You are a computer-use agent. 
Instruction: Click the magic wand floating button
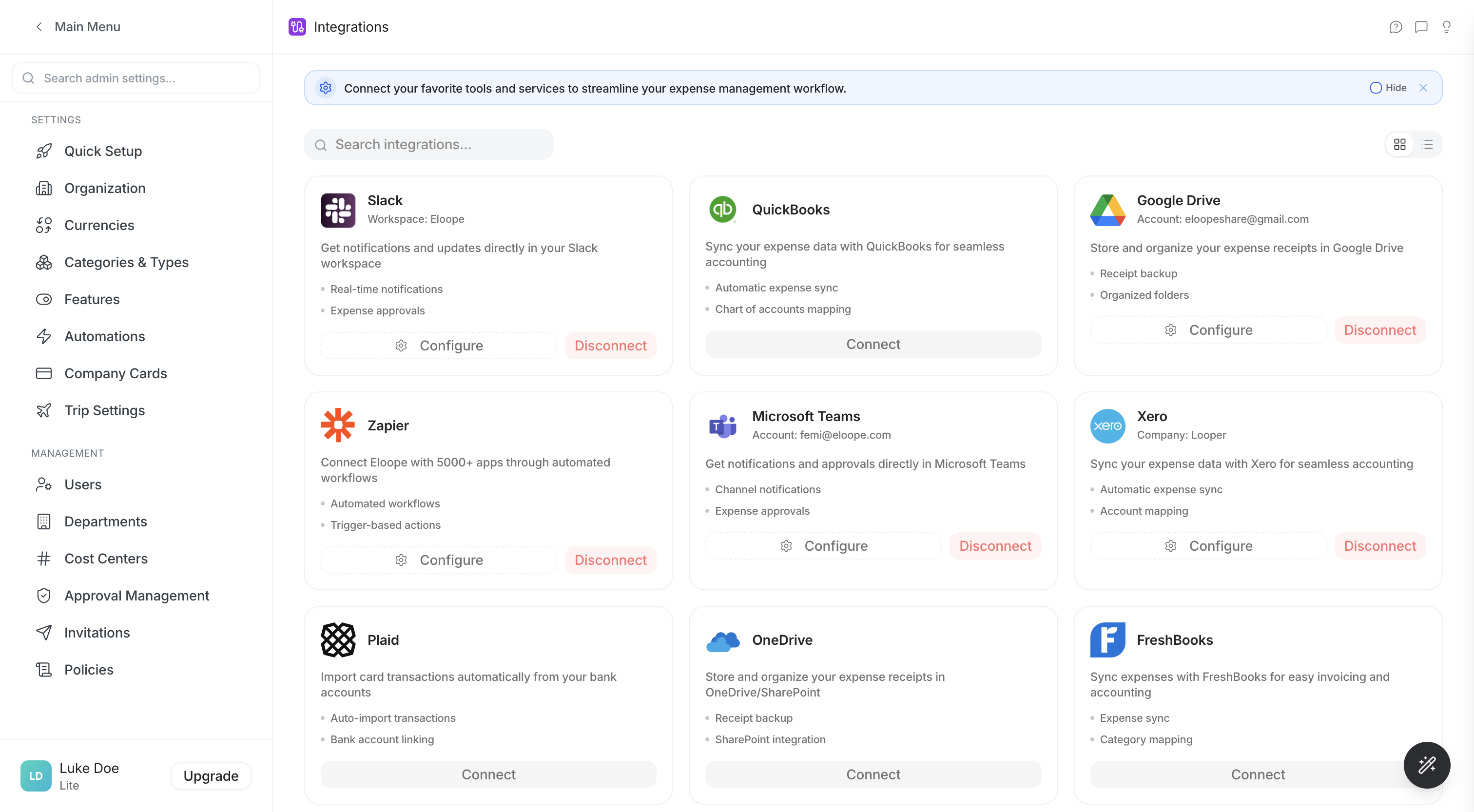tap(1426, 765)
